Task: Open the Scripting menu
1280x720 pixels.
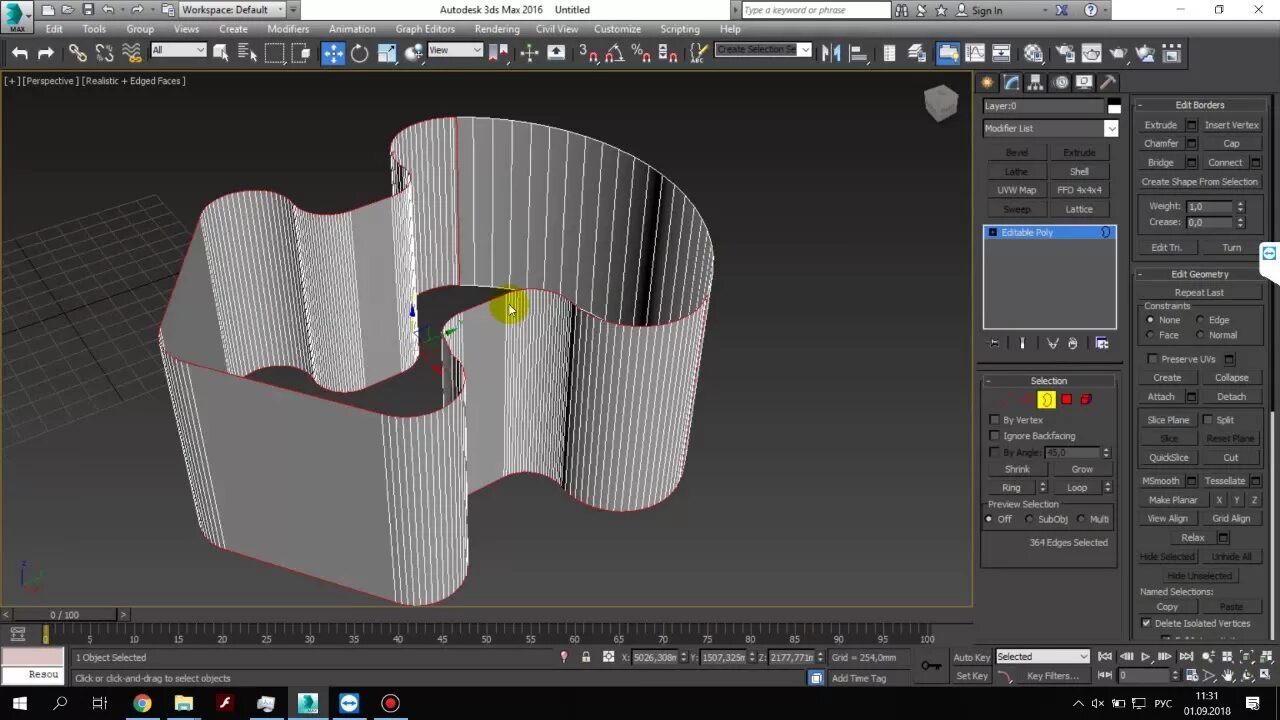Action: [x=680, y=29]
